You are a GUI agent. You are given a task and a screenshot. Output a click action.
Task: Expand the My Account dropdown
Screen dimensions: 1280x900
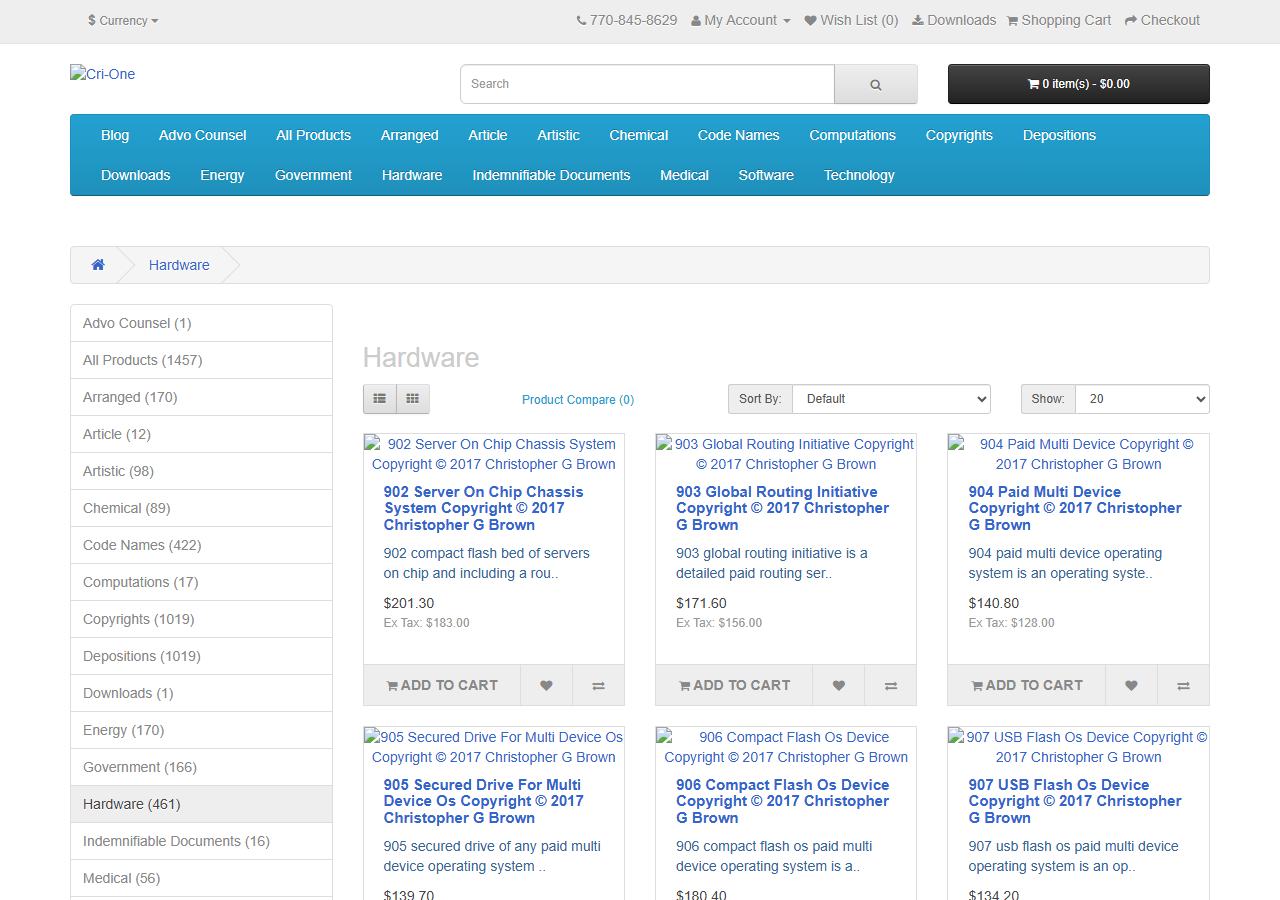(741, 20)
